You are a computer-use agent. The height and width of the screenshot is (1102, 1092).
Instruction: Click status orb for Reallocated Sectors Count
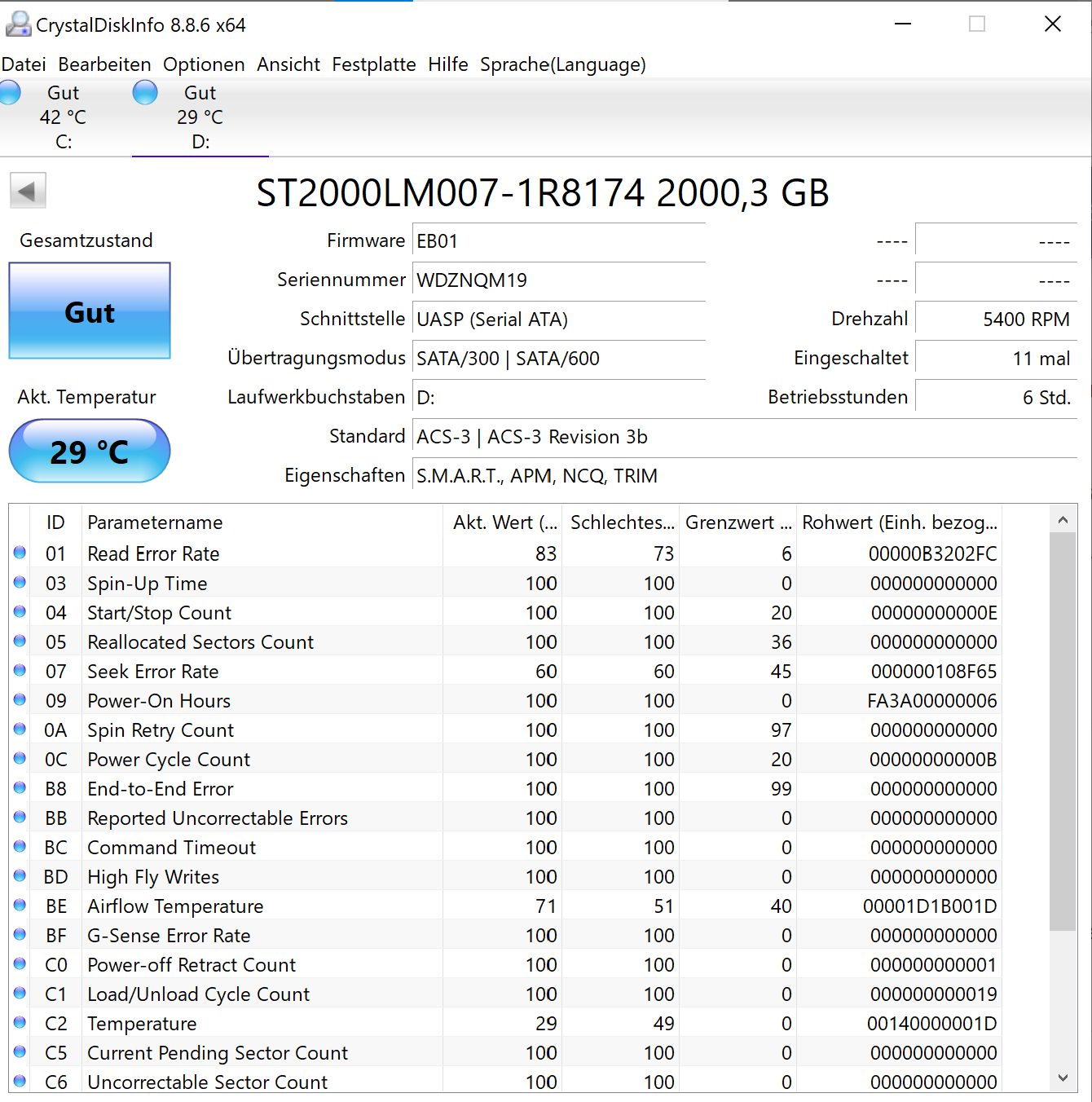(x=20, y=641)
